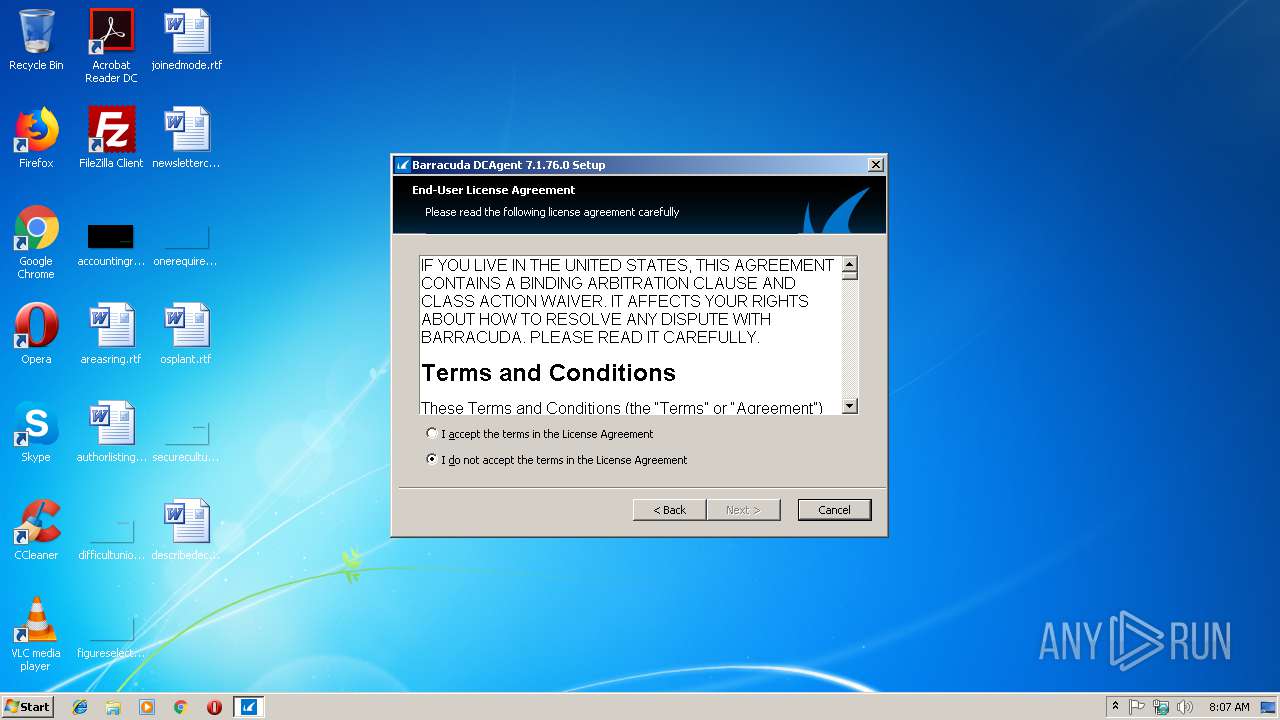Select the describedec... document icon
This screenshot has width=1280, height=720.
click(187, 530)
